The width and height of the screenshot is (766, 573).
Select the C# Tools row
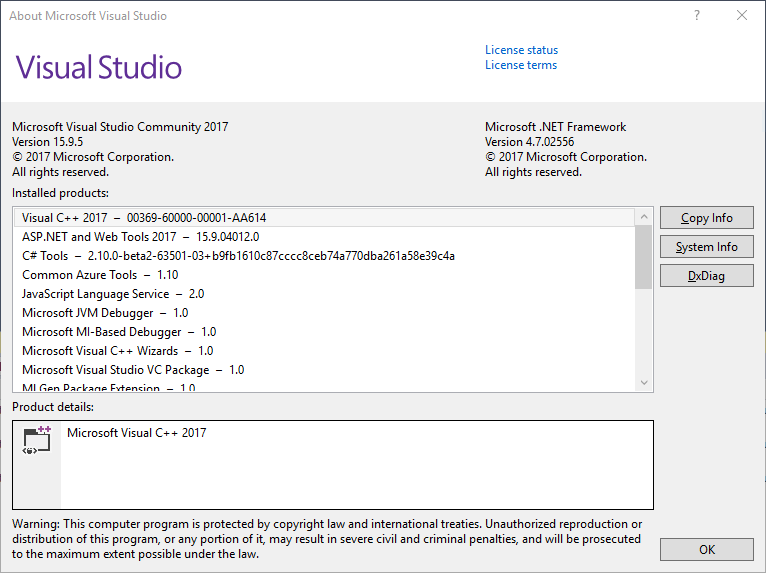pos(324,256)
